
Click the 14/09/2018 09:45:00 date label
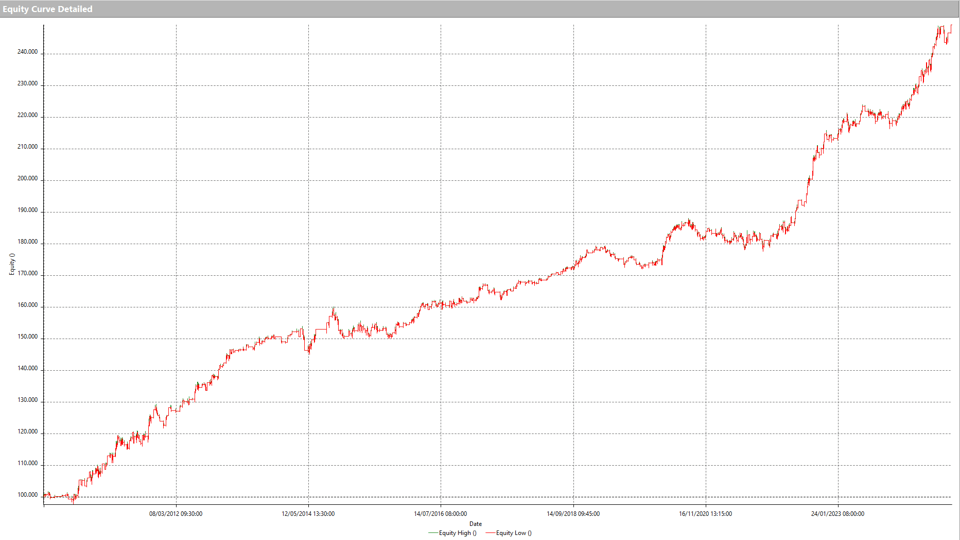[573, 513]
